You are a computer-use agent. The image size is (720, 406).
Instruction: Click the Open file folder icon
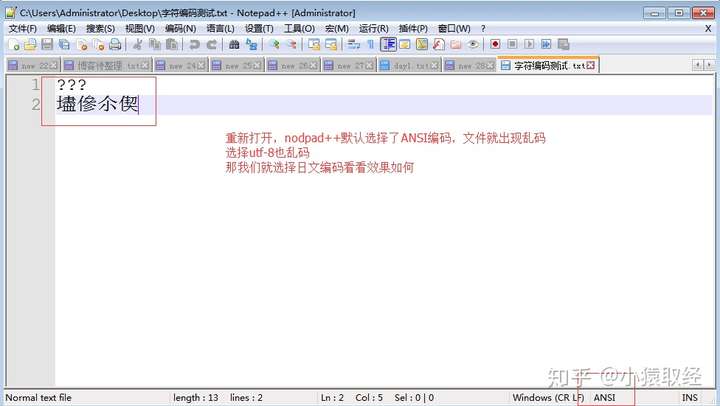click(x=30, y=45)
